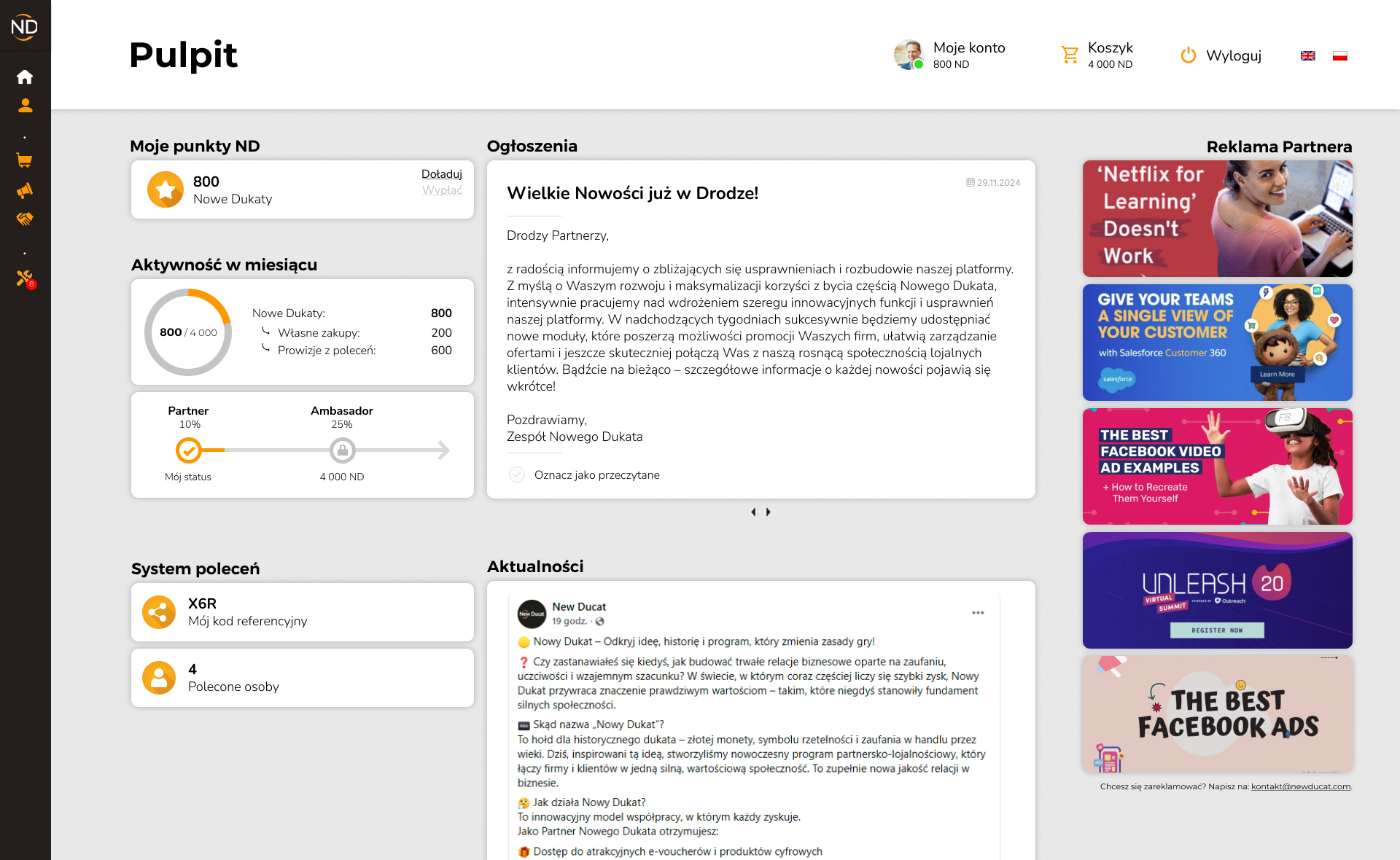
Task: Open Facebook post three-dot menu
Action: tap(978, 612)
